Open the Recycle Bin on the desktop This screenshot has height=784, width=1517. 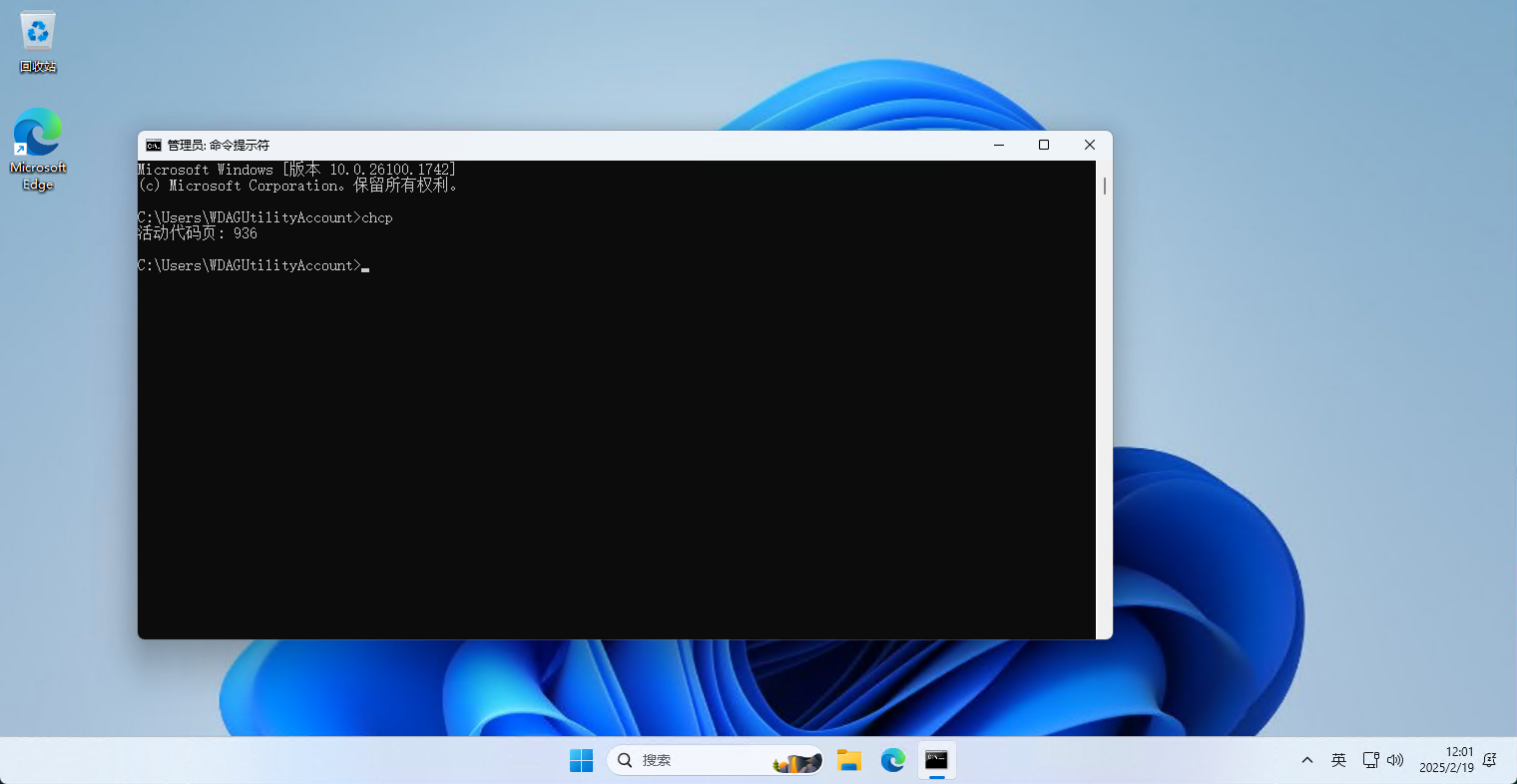pyautogui.click(x=37, y=31)
